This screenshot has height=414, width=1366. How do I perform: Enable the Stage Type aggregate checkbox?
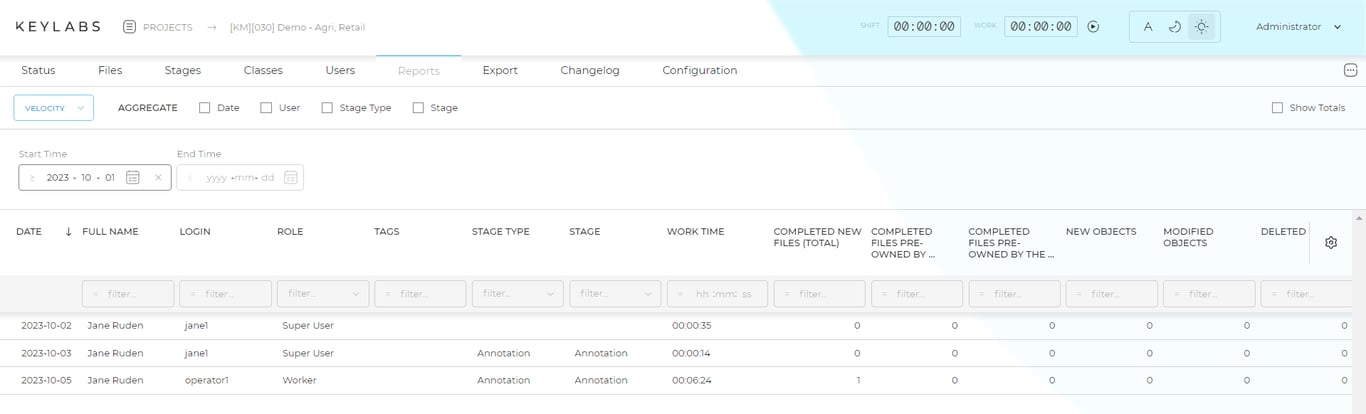327,108
